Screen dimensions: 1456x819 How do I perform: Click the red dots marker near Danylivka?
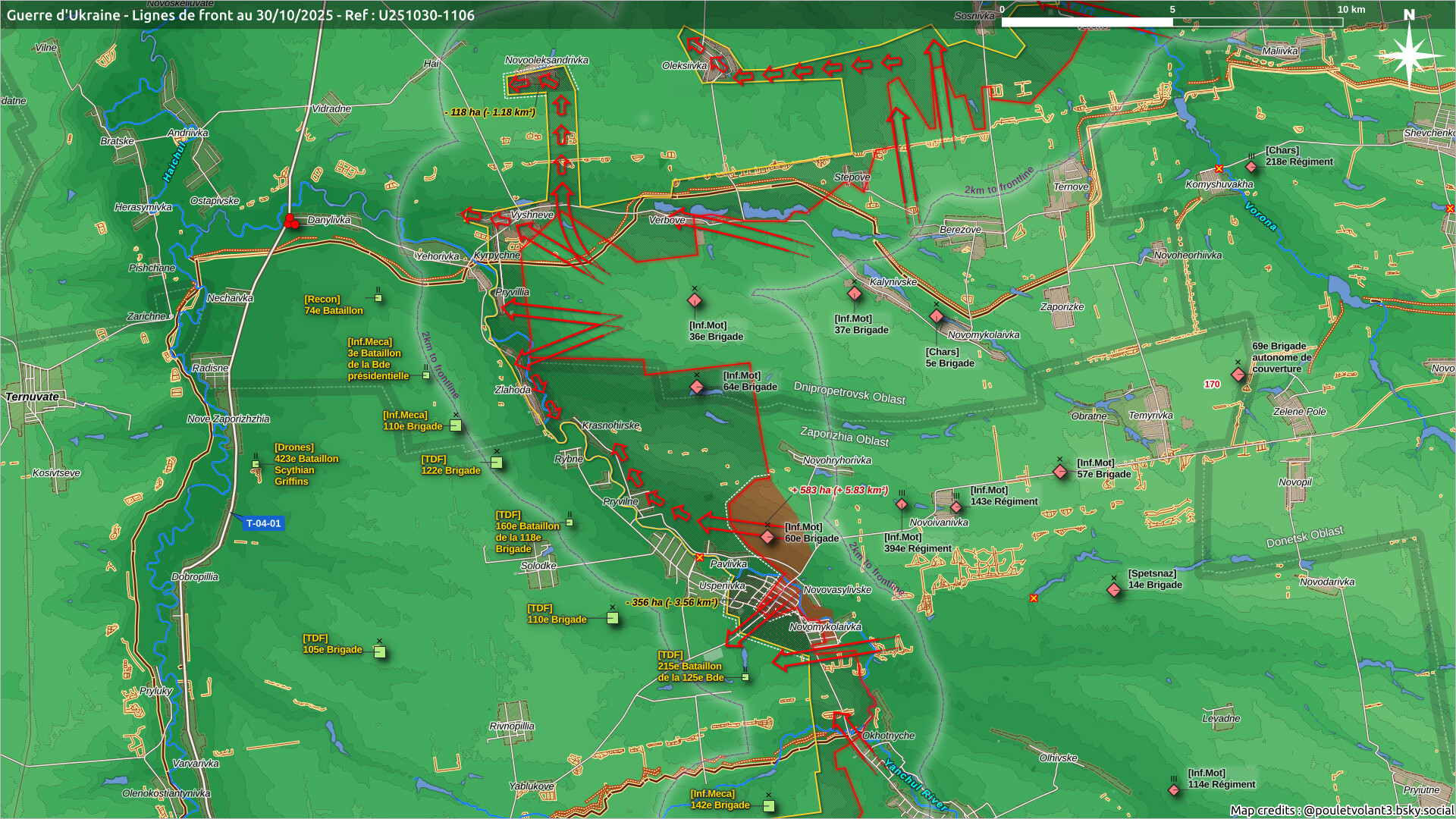point(290,221)
